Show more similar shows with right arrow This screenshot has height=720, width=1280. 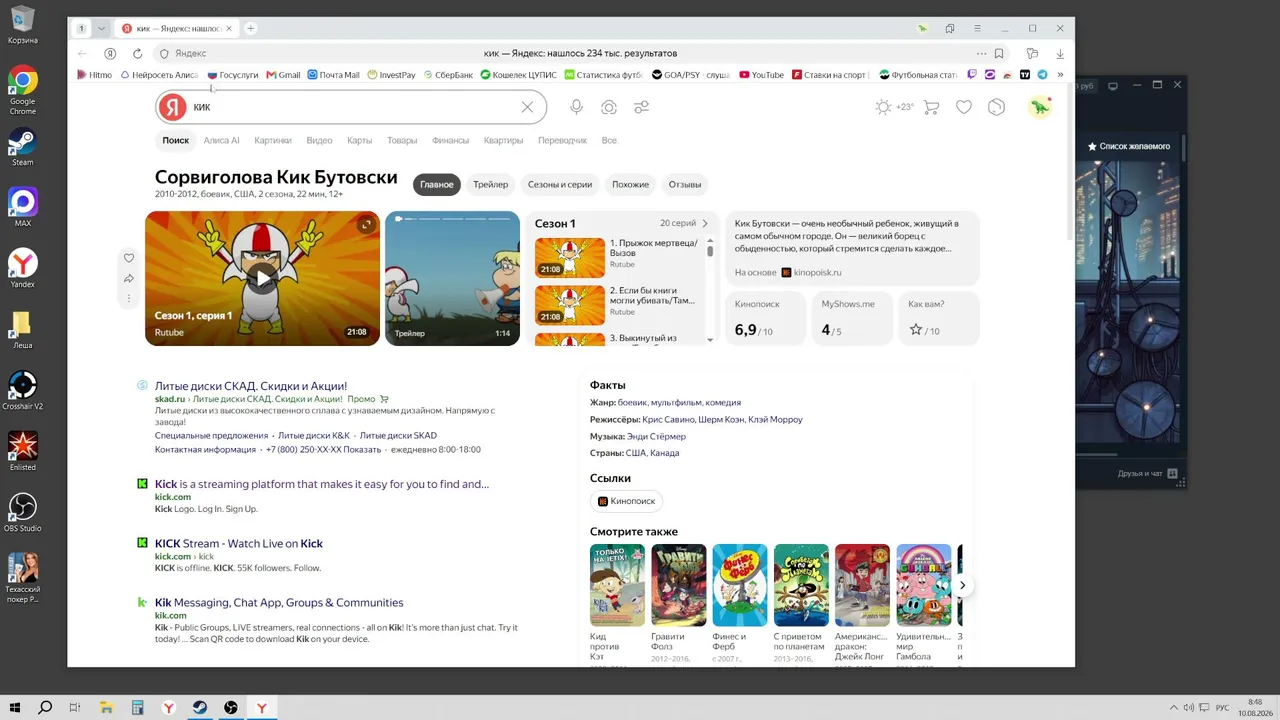pos(962,585)
